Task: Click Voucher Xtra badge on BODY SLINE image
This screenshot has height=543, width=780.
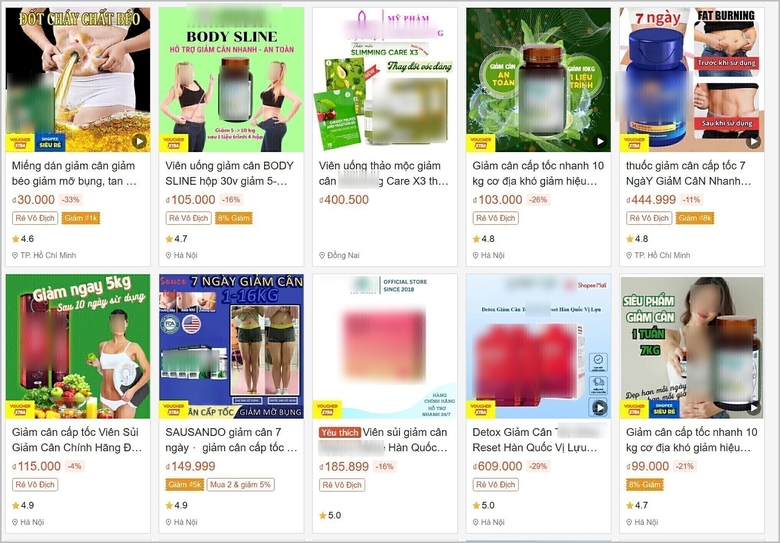Action: click(x=173, y=143)
